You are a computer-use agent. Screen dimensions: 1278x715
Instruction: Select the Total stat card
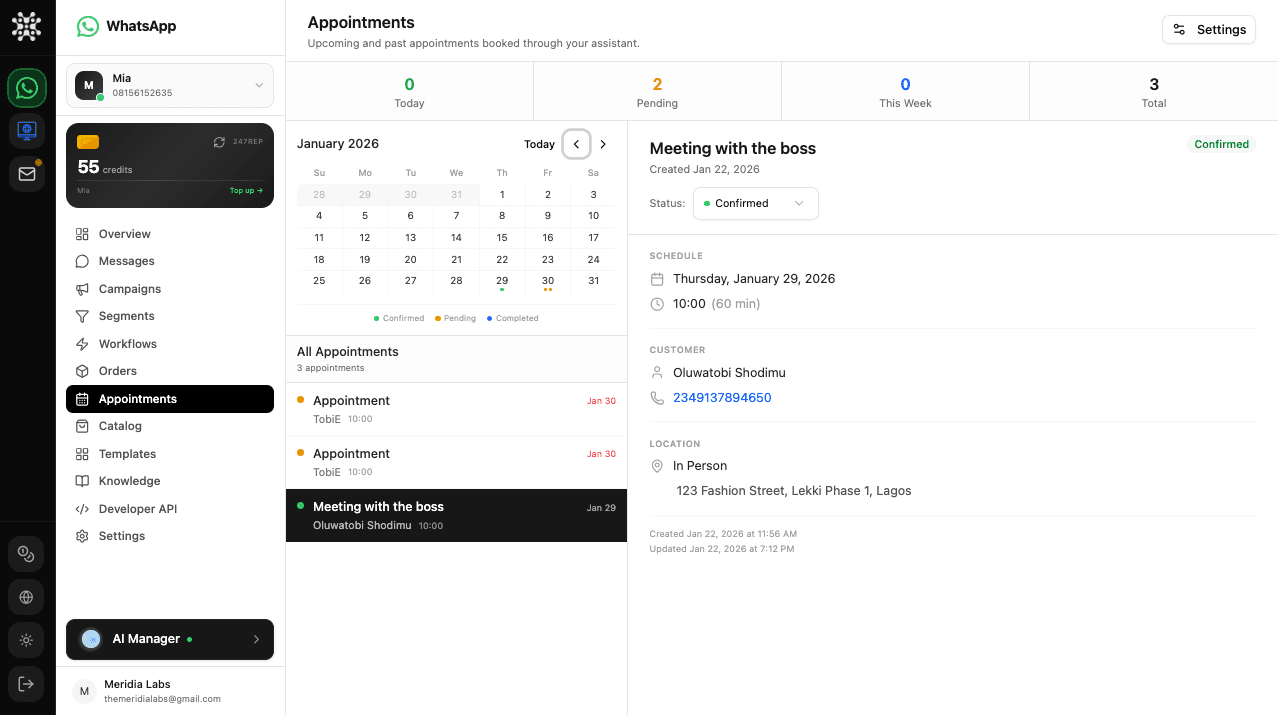pos(1153,91)
